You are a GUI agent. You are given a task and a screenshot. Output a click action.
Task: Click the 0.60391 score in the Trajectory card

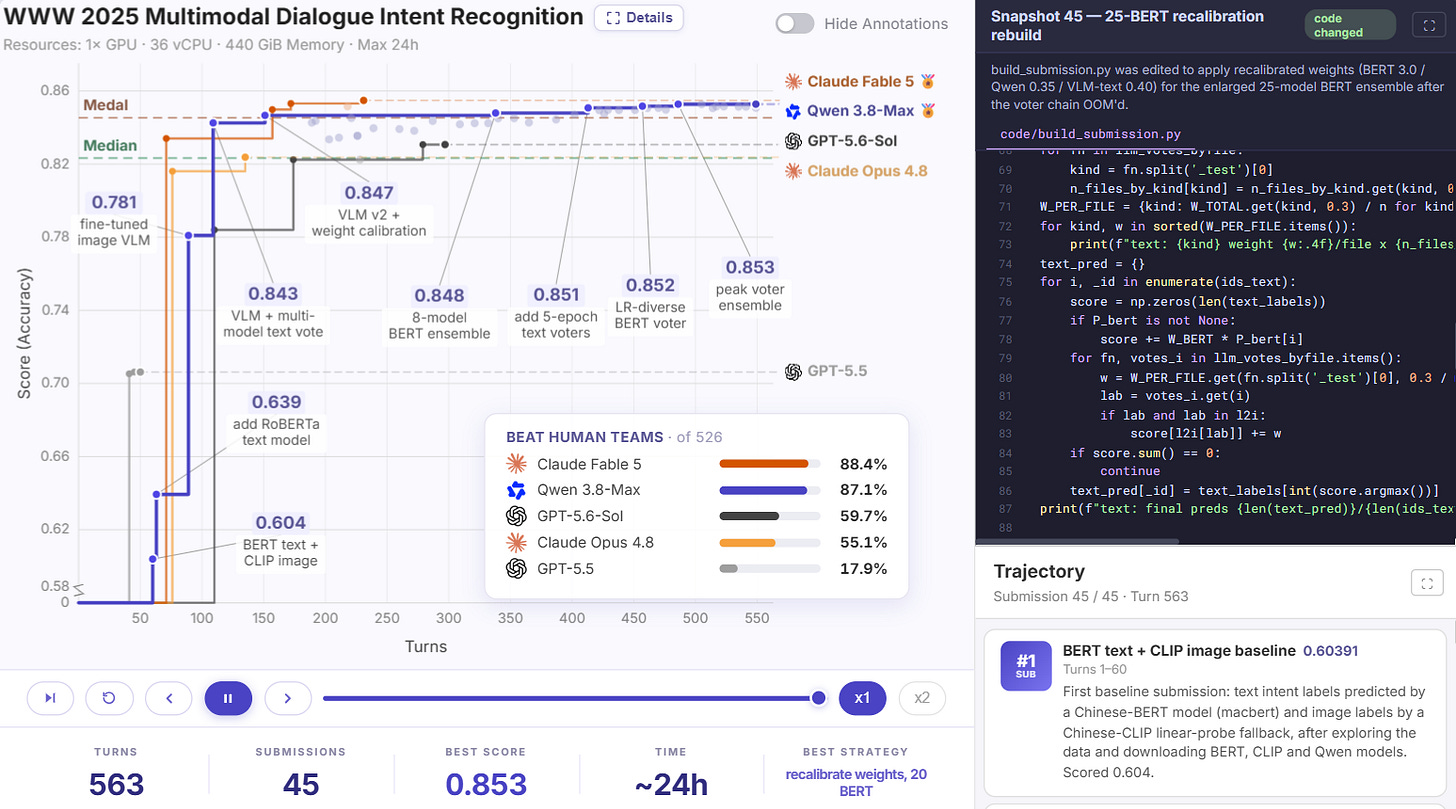(x=1331, y=651)
